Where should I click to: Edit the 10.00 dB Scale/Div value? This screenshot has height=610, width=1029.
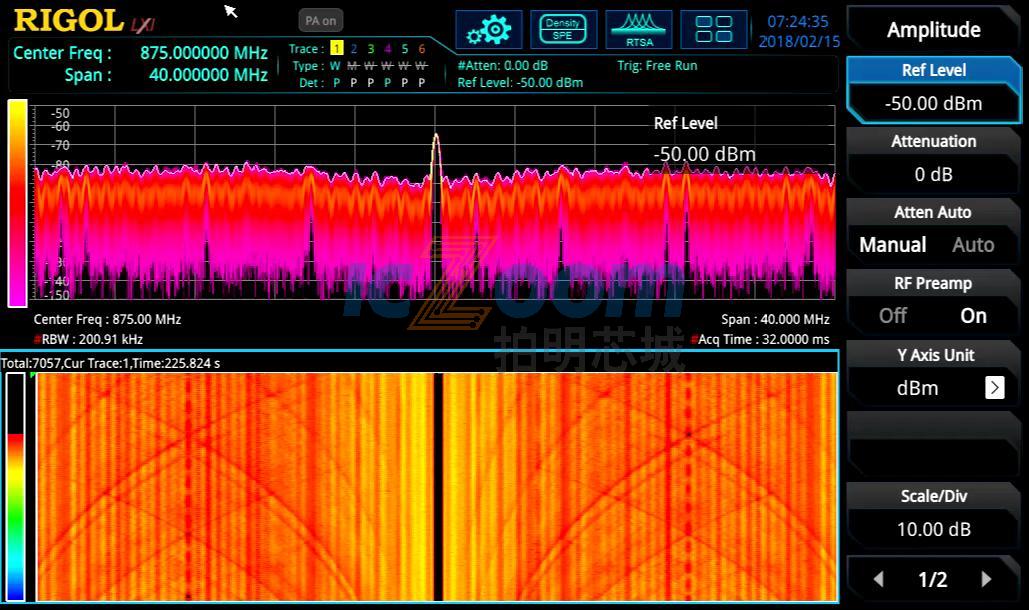[933, 529]
